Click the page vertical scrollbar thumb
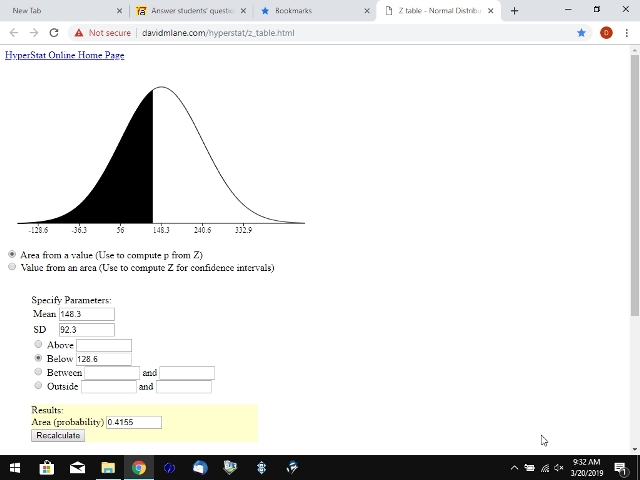640x480 pixels. 635,185
